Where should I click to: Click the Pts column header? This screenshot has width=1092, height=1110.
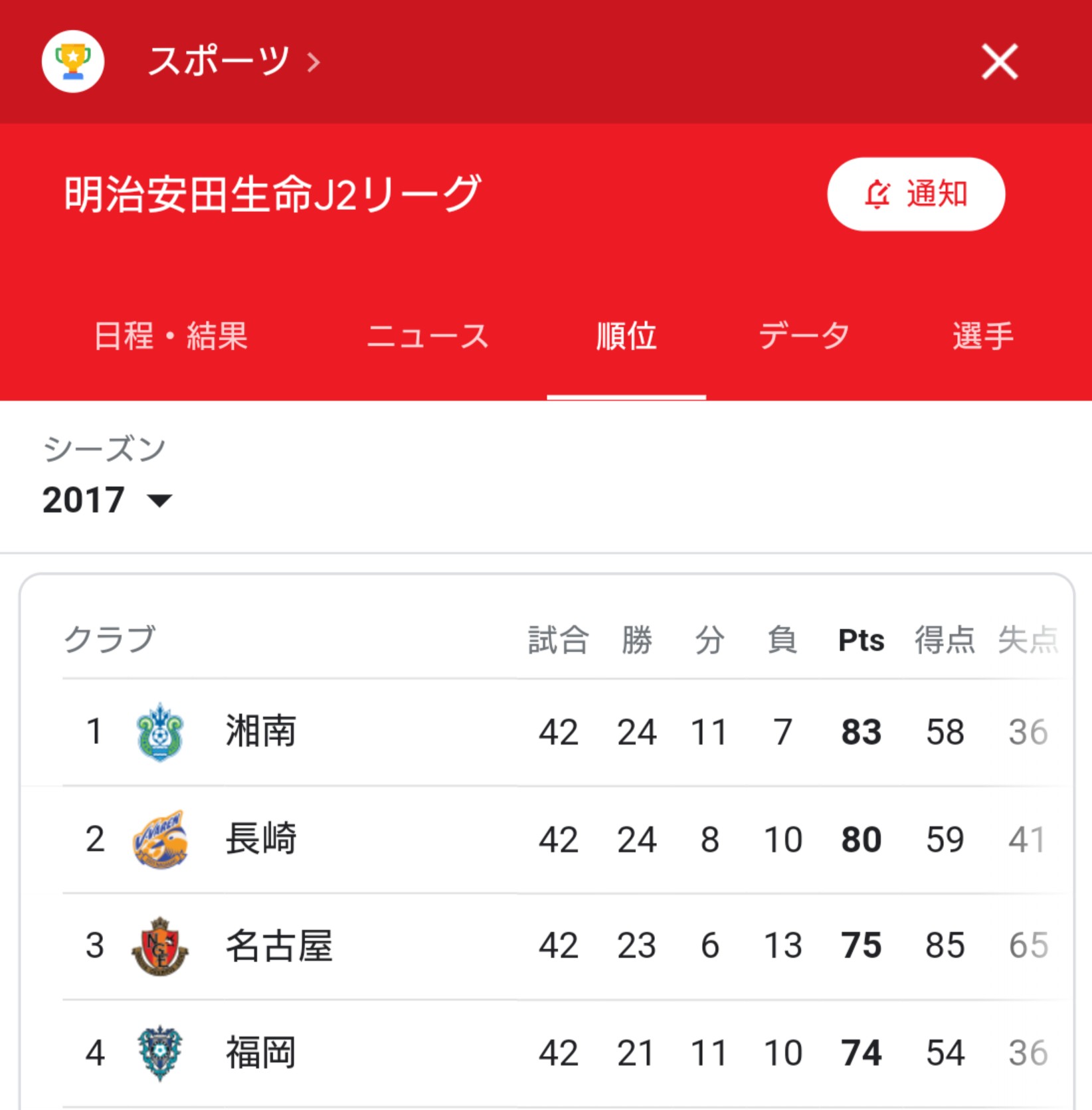pyautogui.click(x=861, y=640)
